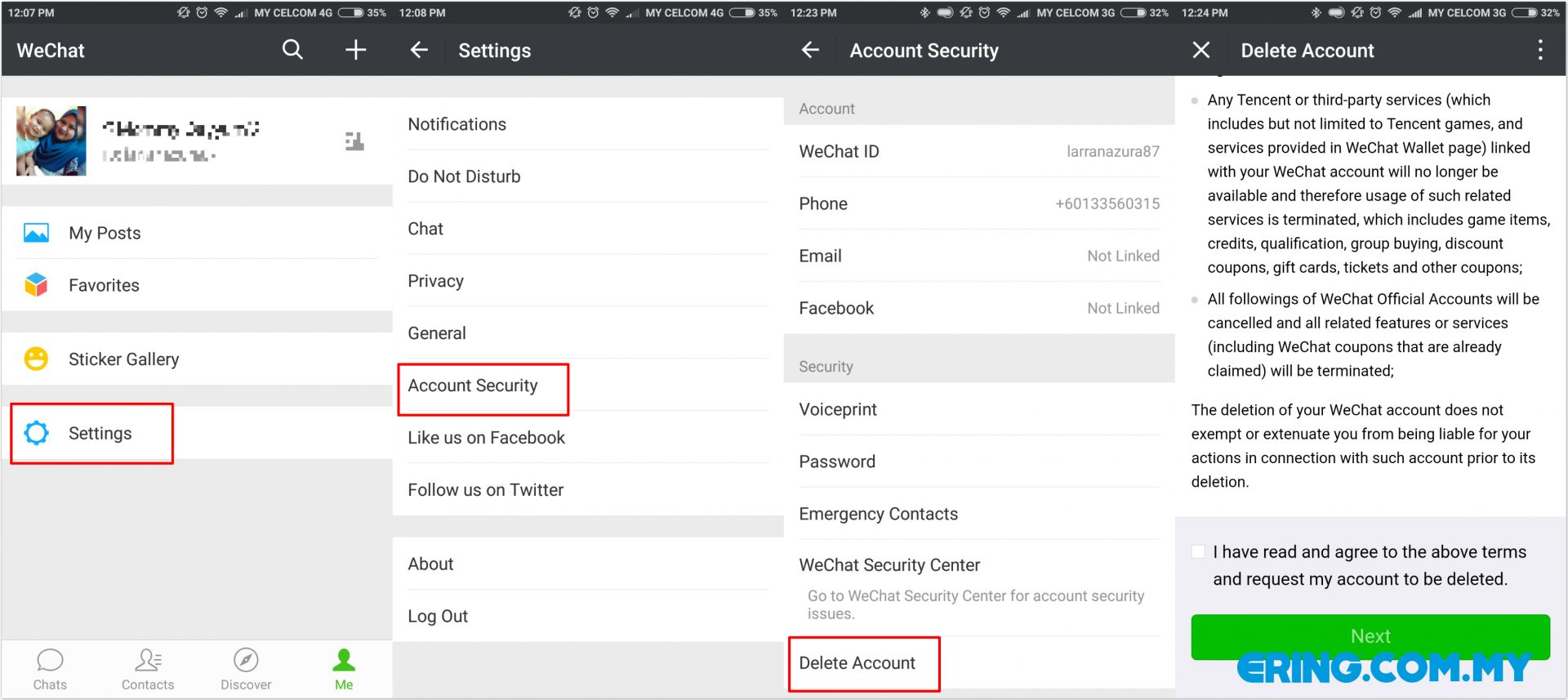Open the WeChat ID row
The height and width of the screenshot is (700, 1568).
[x=979, y=151]
